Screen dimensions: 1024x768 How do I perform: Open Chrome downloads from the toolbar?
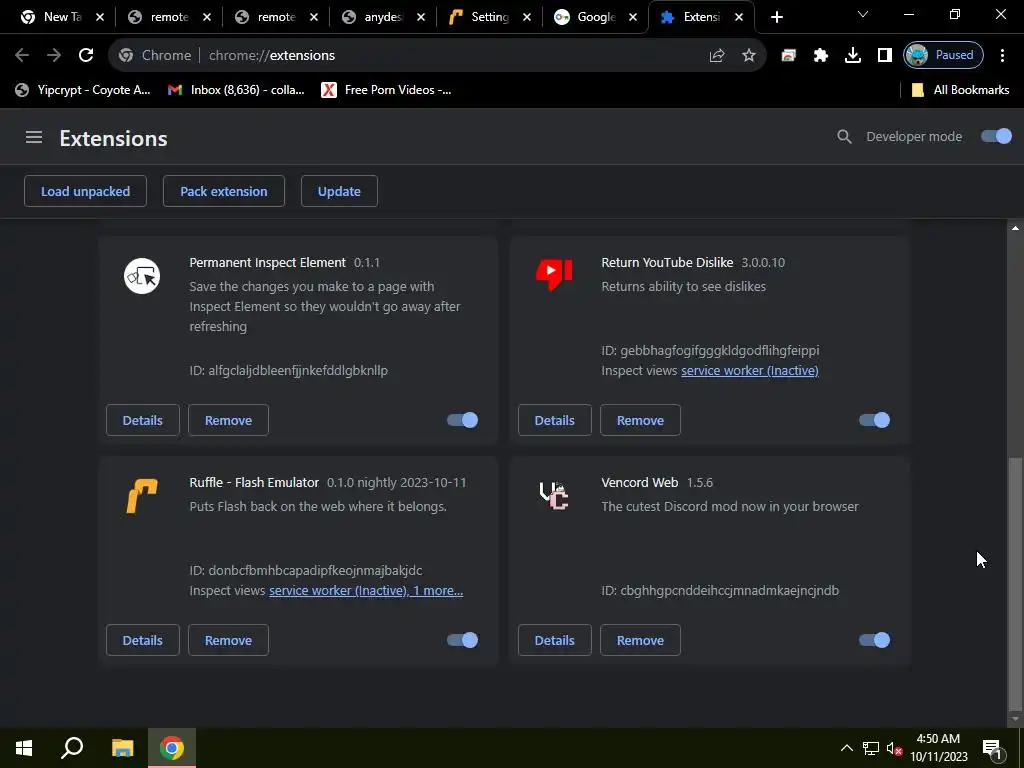click(852, 56)
